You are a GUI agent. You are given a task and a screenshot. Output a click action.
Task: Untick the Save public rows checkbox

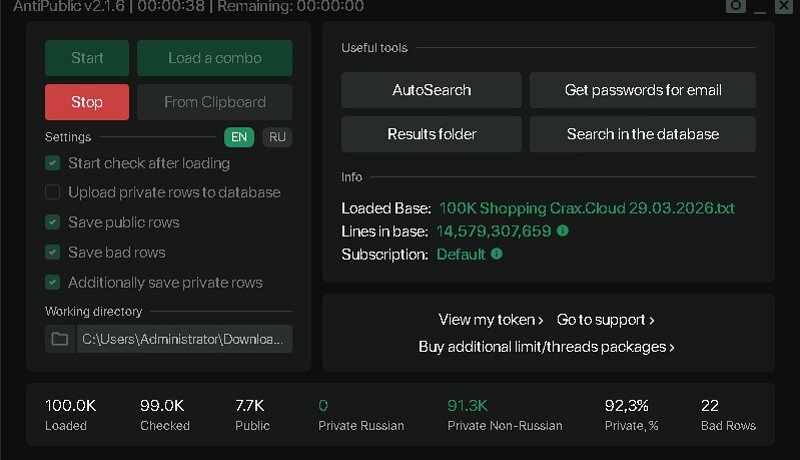(53, 222)
